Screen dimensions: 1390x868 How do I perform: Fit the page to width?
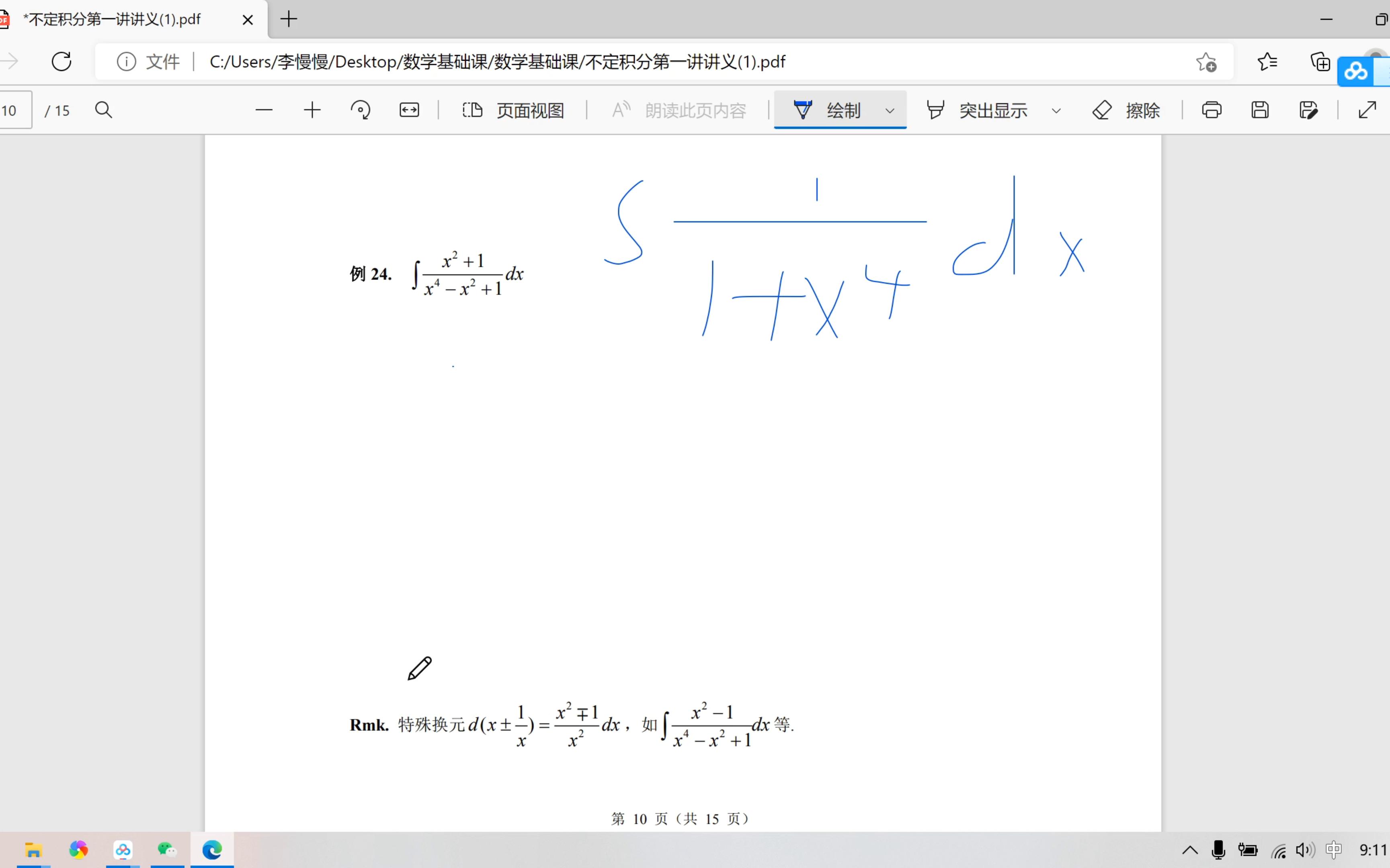(408, 110)
